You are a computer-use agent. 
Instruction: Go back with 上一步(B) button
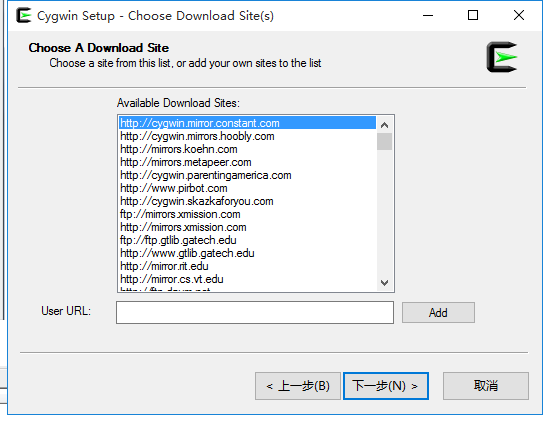click(x=298, y=386)
